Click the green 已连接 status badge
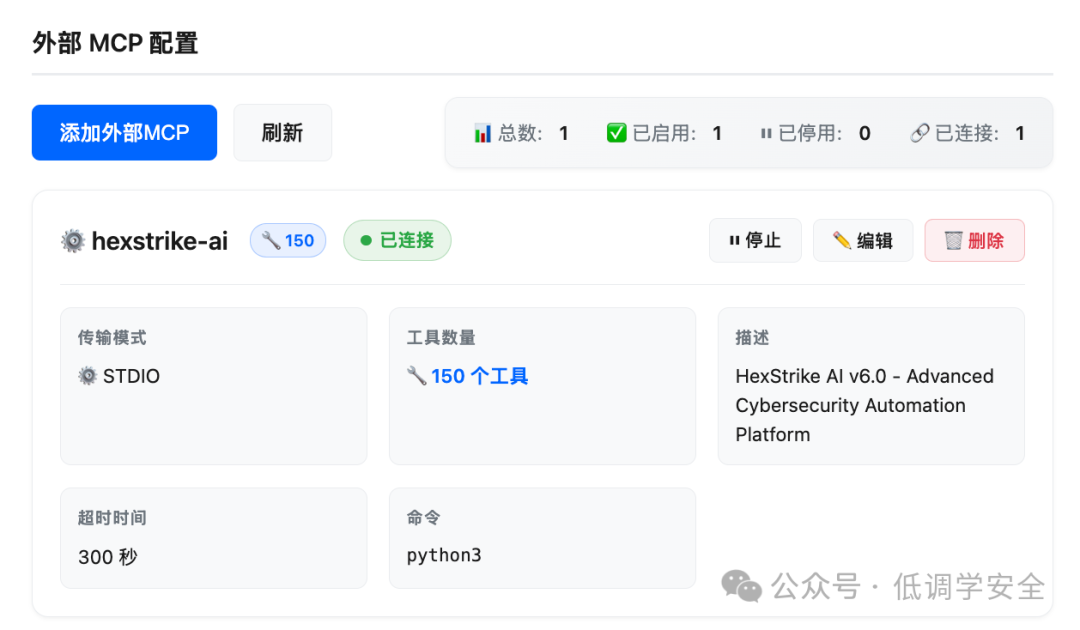Viewport: 1080px width, 630px height. [x=397, y=240]
